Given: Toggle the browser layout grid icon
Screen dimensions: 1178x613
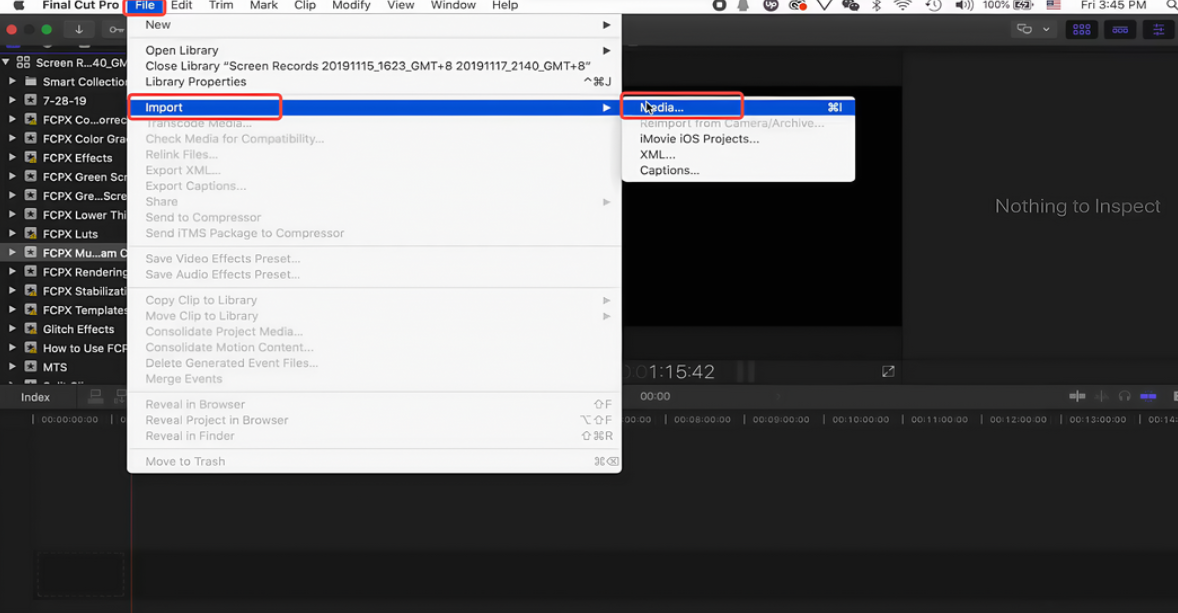Looking at the screenshot, I should [1082, 29].
